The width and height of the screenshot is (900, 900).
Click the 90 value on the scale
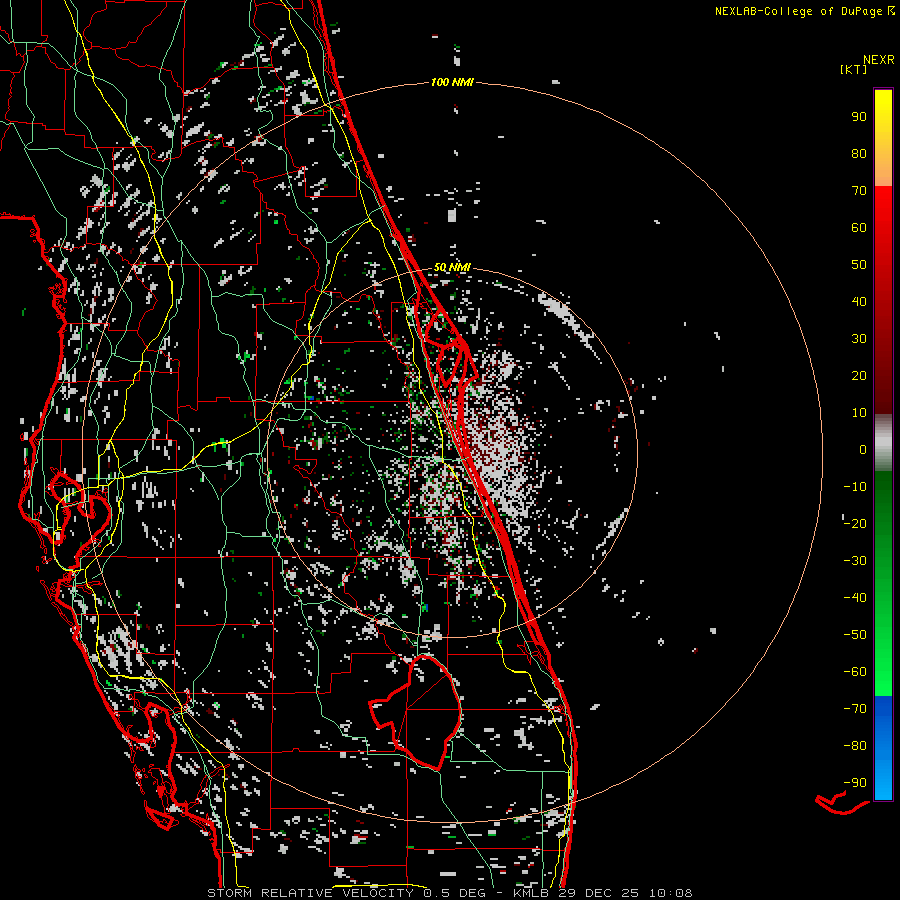[x=858, y=116]
